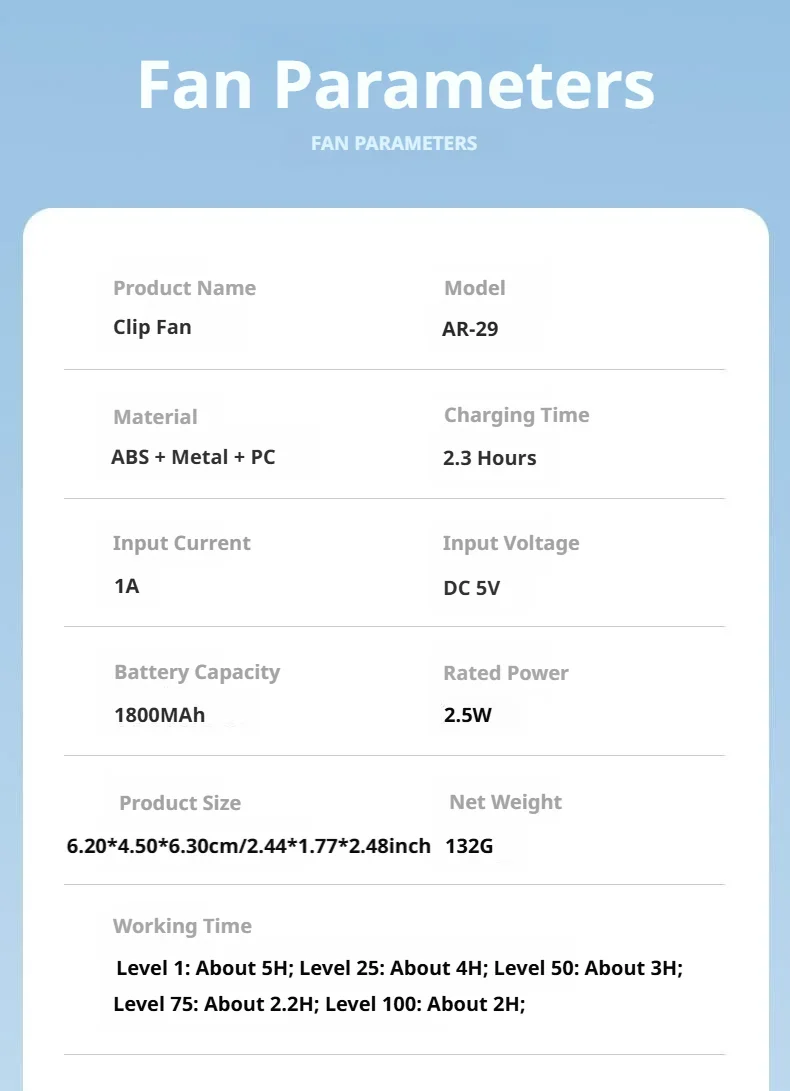Click the Clip Fan value
The image size is (790, 1091).
152,327
